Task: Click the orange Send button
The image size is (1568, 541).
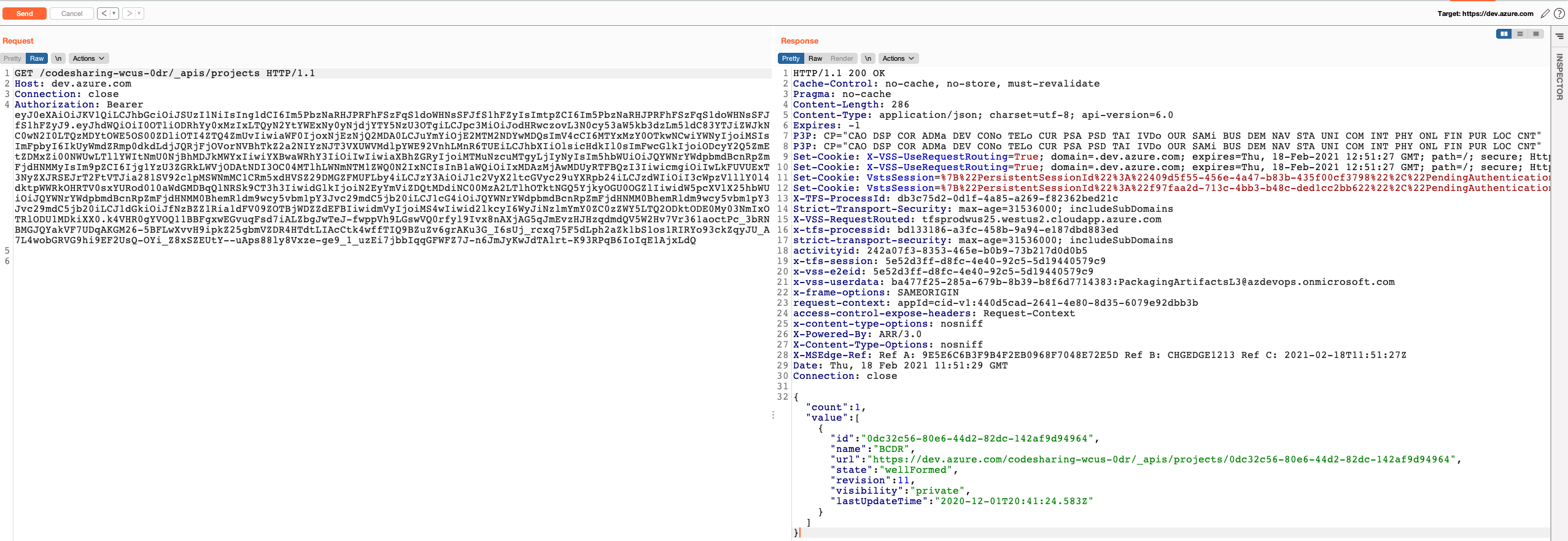Action: pos(25,14)
